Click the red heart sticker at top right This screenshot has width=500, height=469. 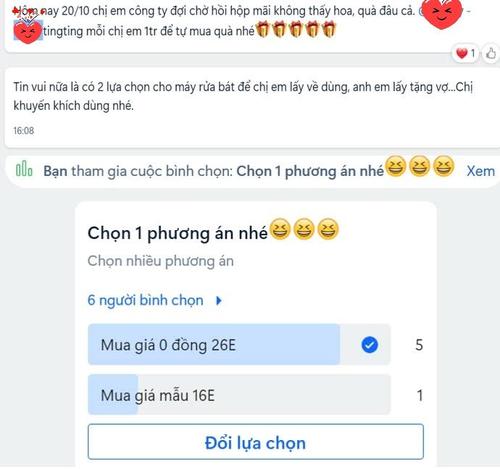tap(442, 13)
